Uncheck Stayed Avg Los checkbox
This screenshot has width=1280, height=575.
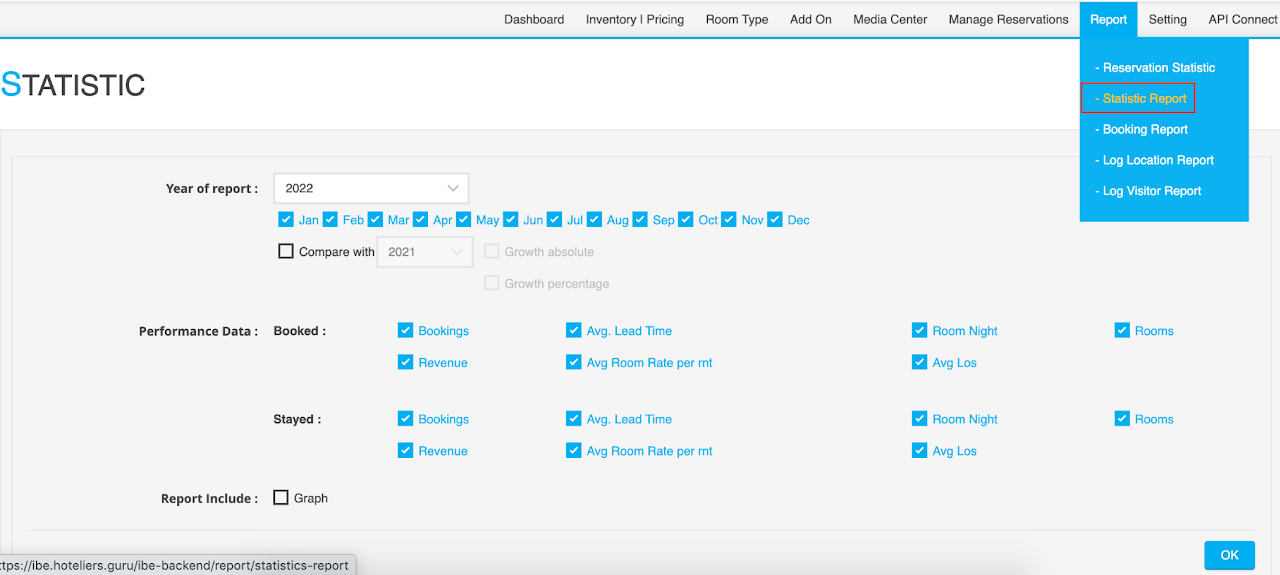920,451
